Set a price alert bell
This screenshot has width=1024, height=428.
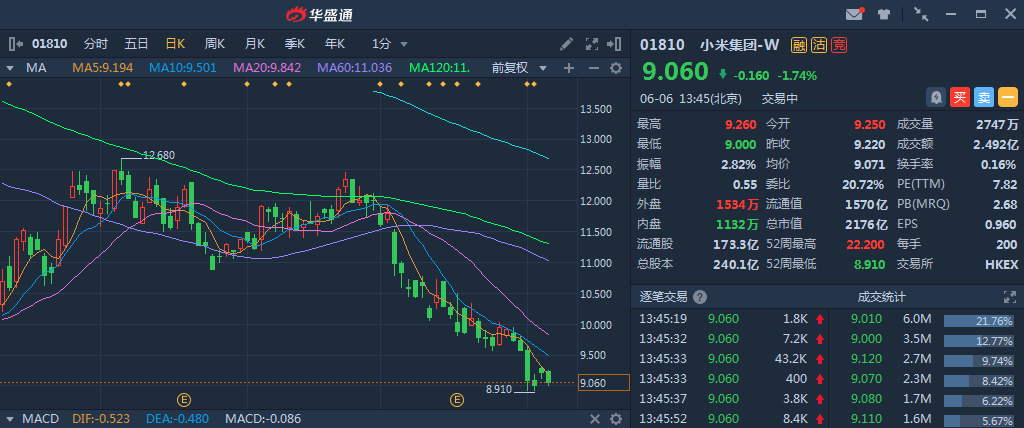936,97
